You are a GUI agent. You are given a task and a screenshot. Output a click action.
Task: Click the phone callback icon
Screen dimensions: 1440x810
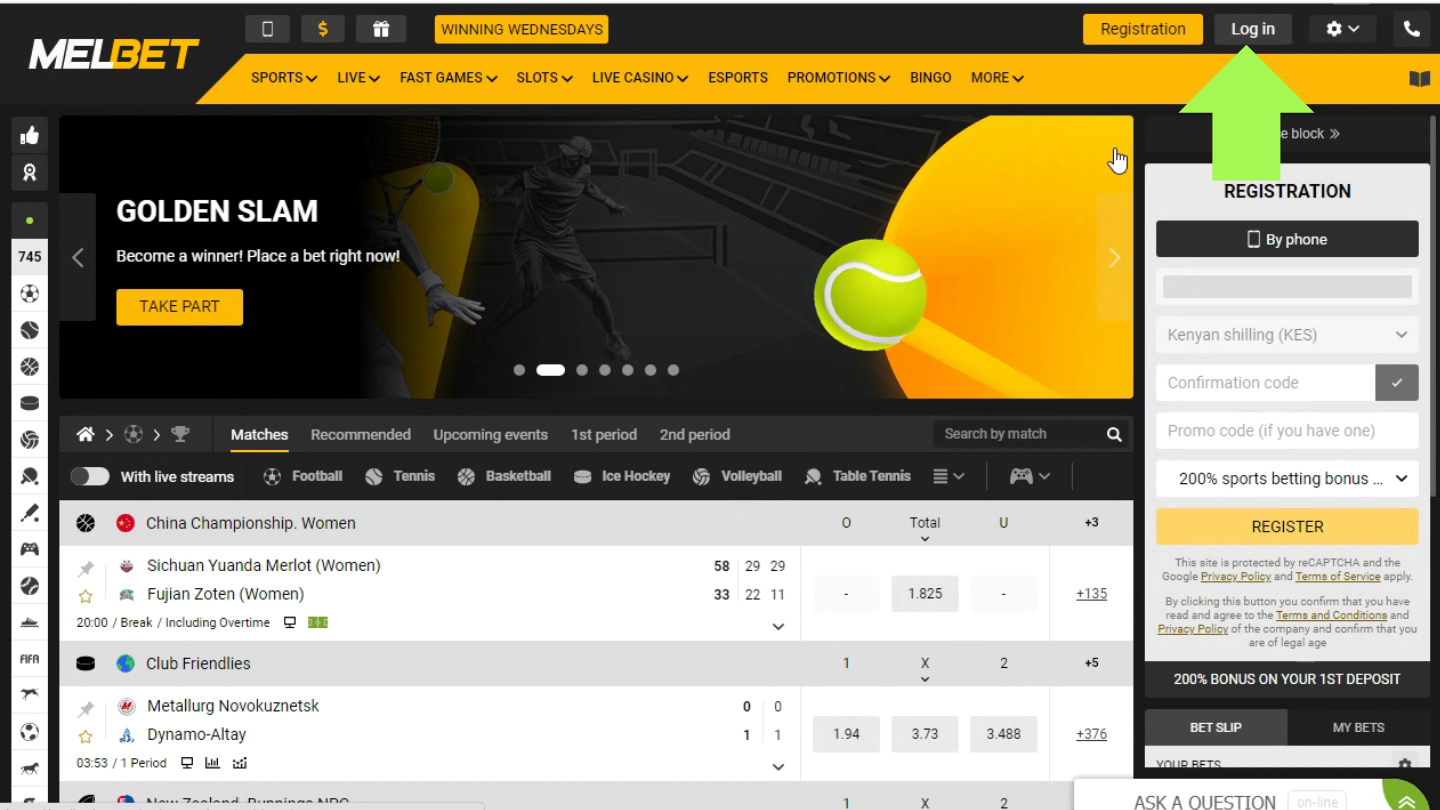[1411, 29]
